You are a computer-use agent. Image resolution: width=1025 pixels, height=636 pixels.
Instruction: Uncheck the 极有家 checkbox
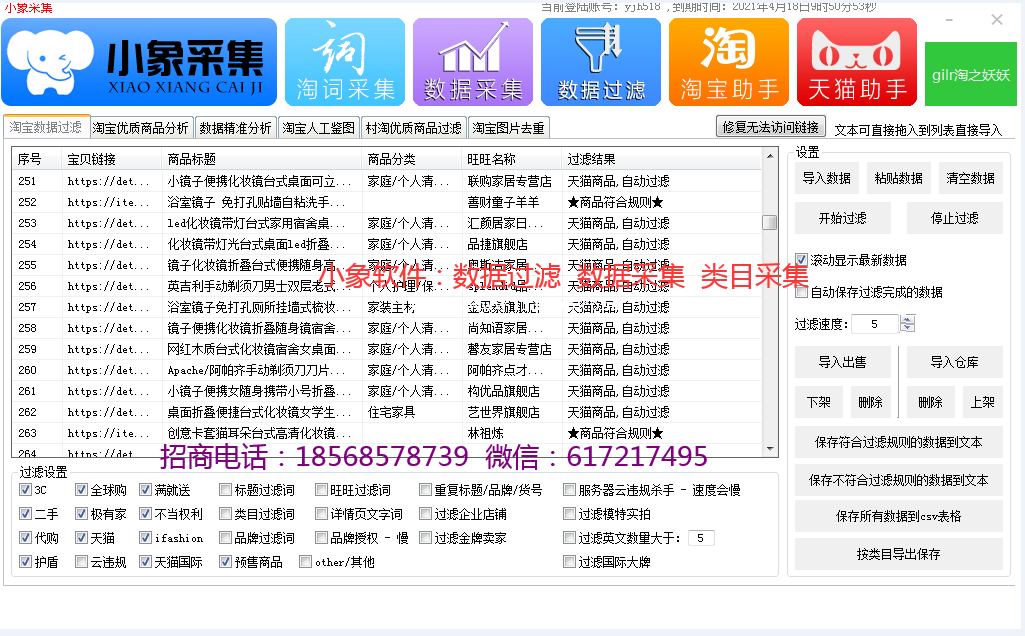point(82,514)
